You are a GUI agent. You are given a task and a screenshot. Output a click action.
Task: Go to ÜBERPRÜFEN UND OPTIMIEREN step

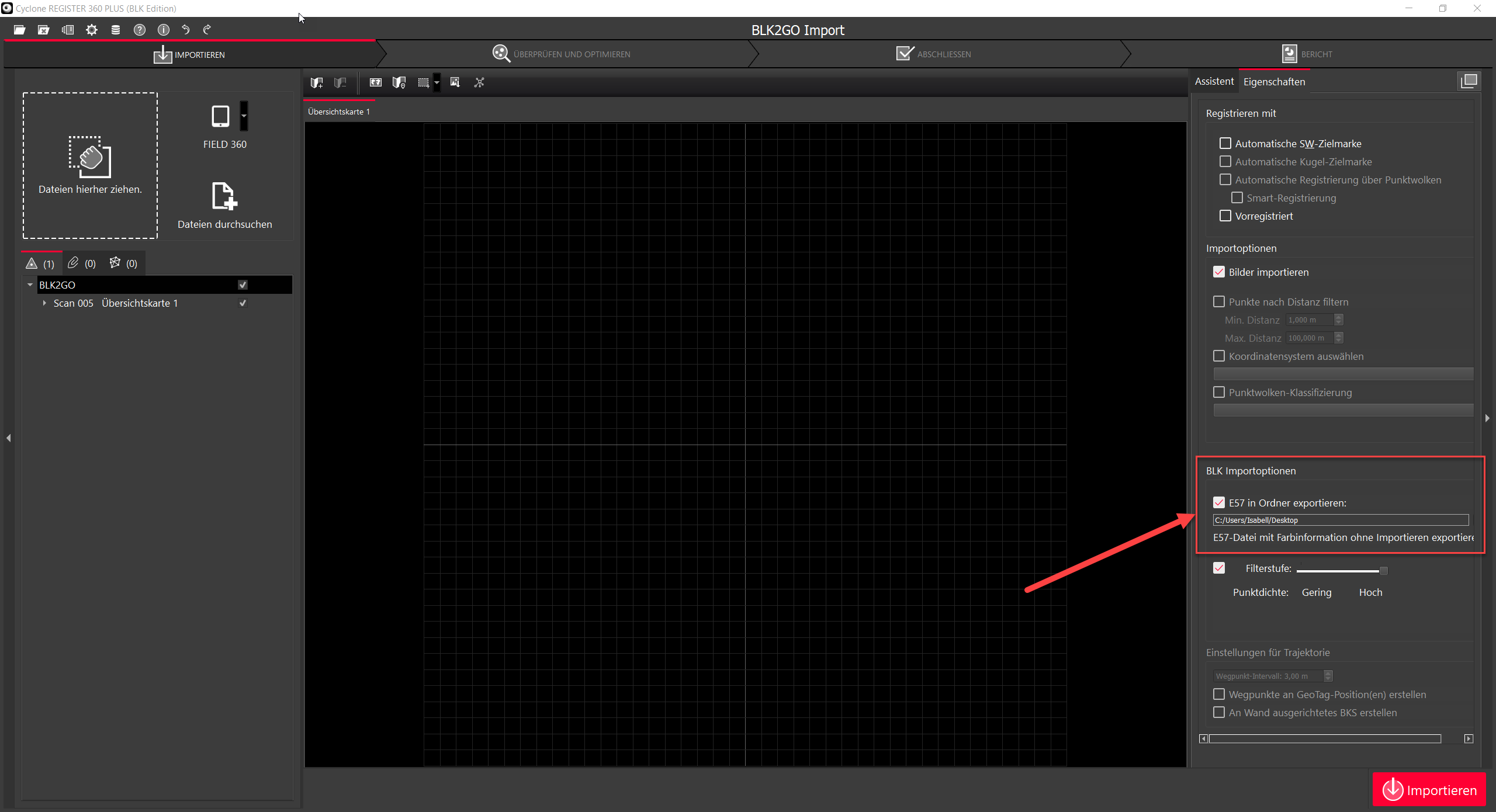pyautogui.click(x=561, y=54)
